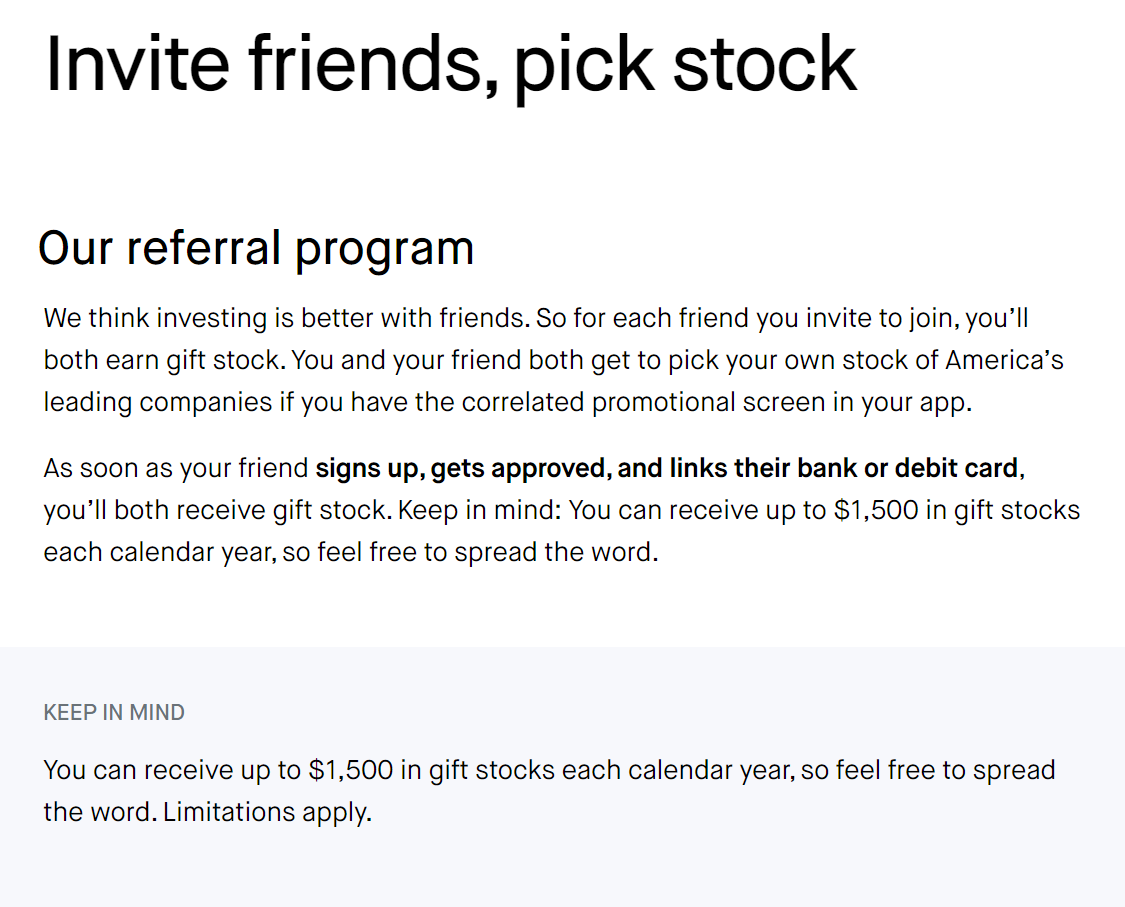Image resolution: width=1125 pixels, height=907 pixels.
Task: Click the "KEEP IN MIND" label
Action: click(x=114, y=713)
